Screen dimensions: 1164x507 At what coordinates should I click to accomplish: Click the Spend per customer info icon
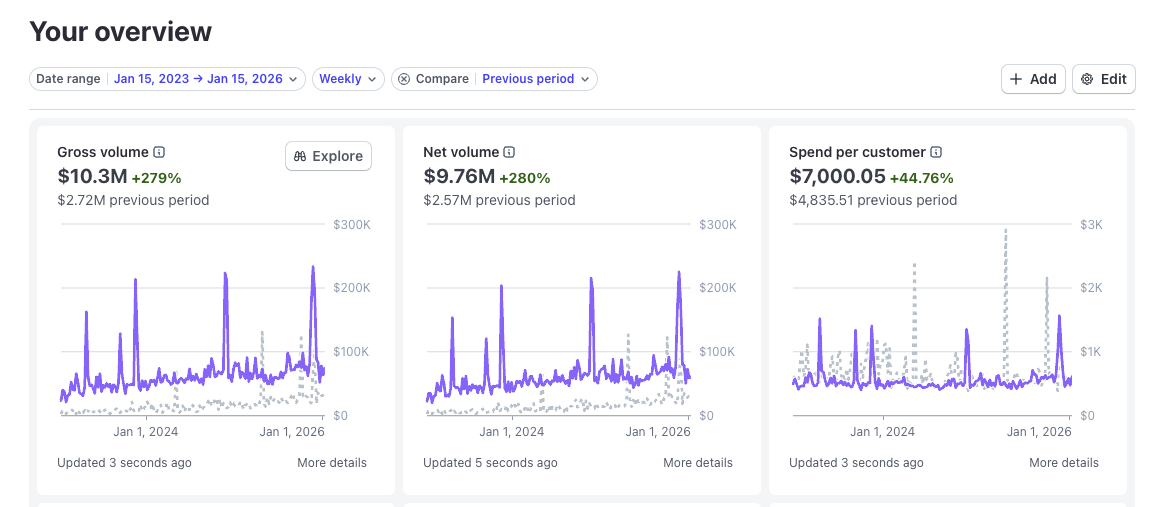pos(936,152)
